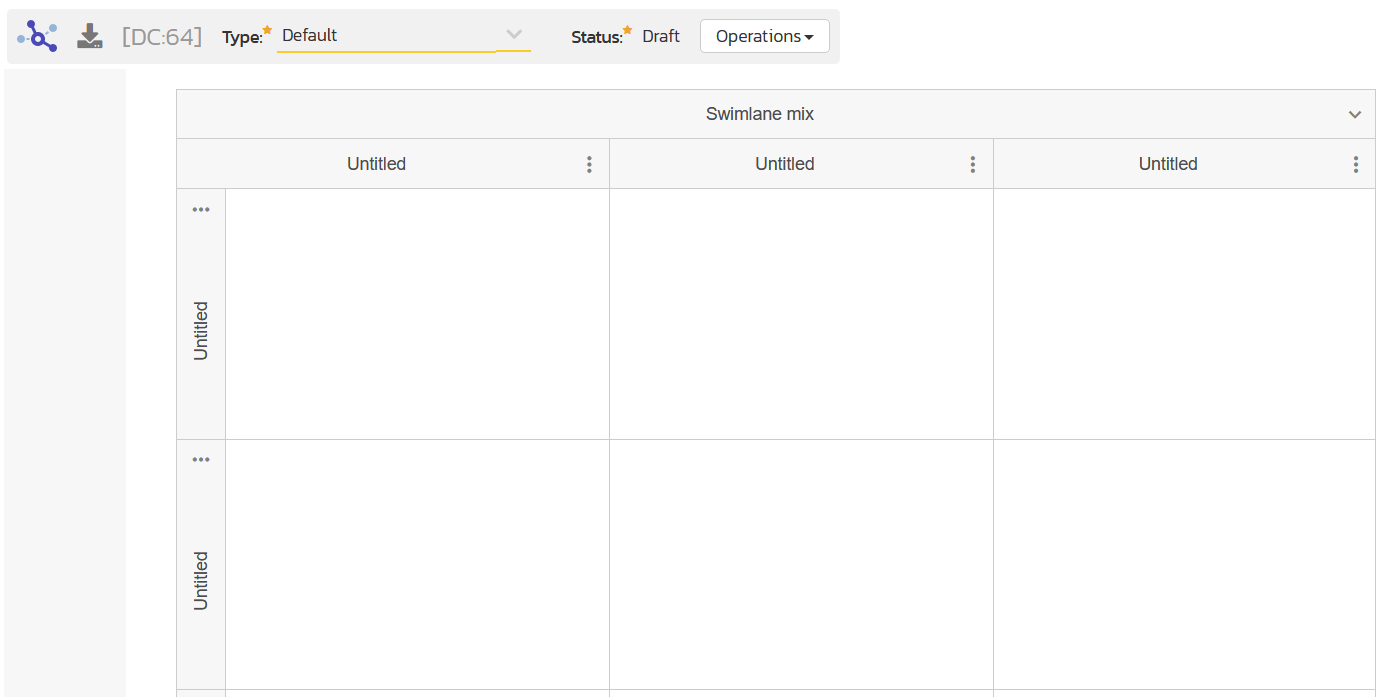Click the Type field showing Default
1384x697 pixels.
pyautogui.click(x=386, y=36)
